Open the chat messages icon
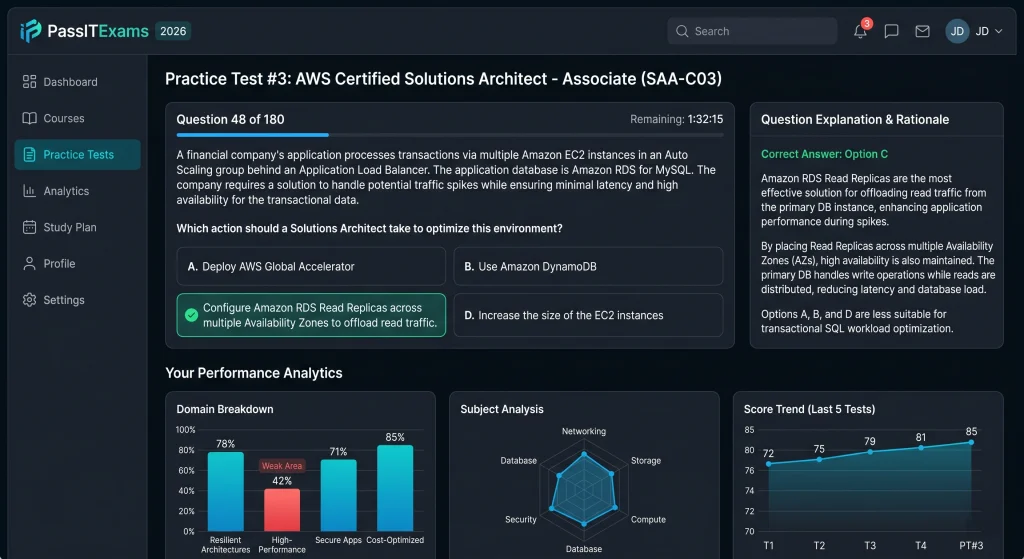The height and width of the screenshot is (559, 1024). click(x=891, y=31)
